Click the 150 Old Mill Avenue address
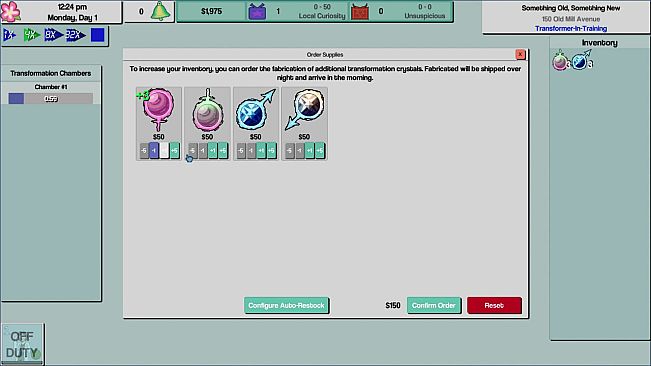Viewport: 651px width, 366px height. (571, 19)
